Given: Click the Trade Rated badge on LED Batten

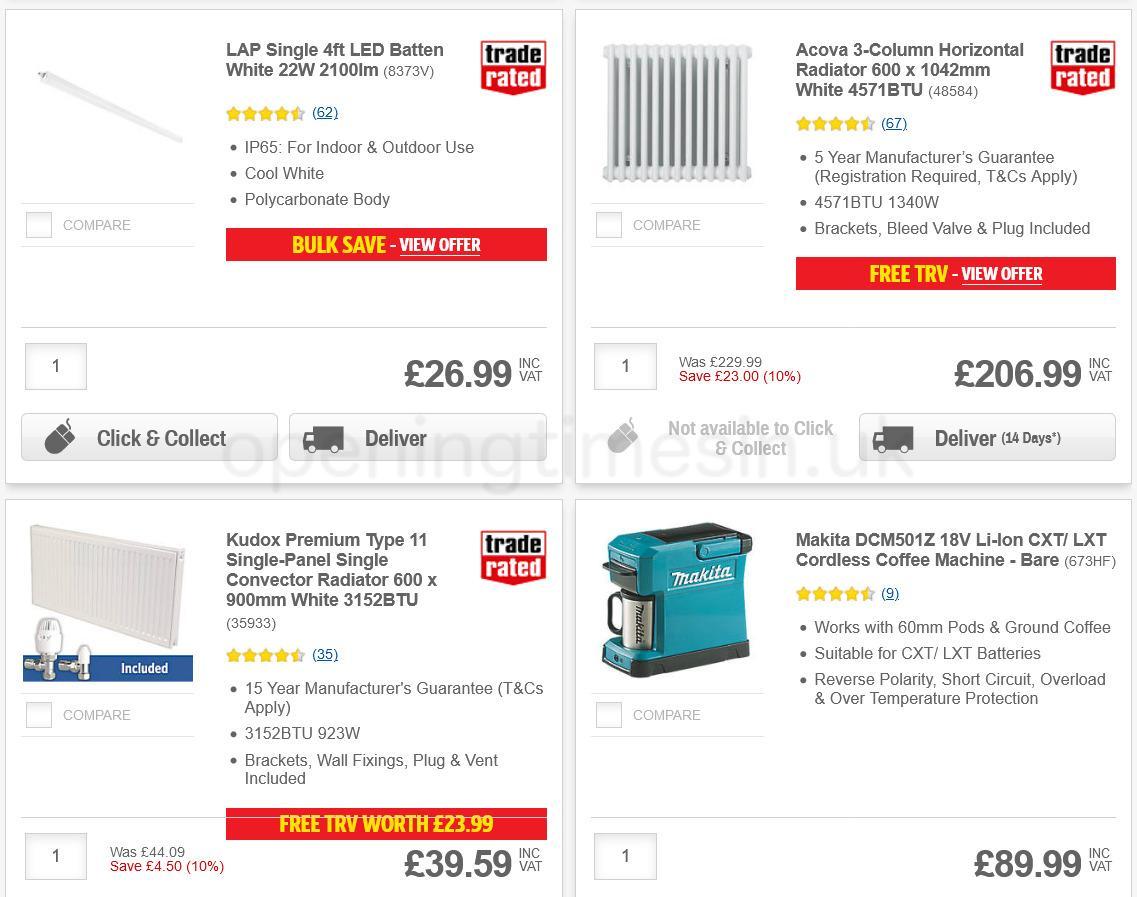Looking at the screenshot, I should [513, 66].
